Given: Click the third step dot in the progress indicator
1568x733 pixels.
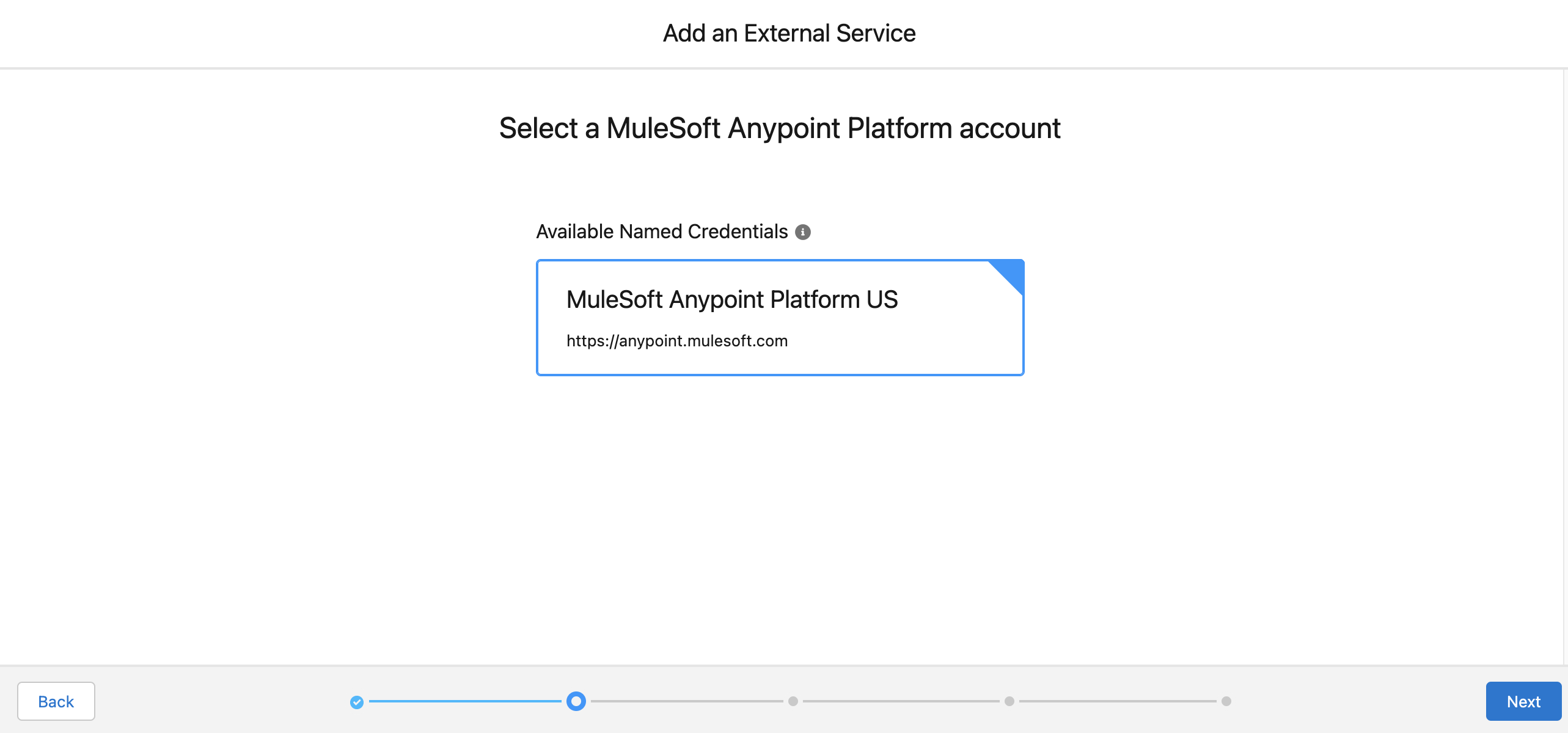Looking at the screenshot, I should 793,702.
